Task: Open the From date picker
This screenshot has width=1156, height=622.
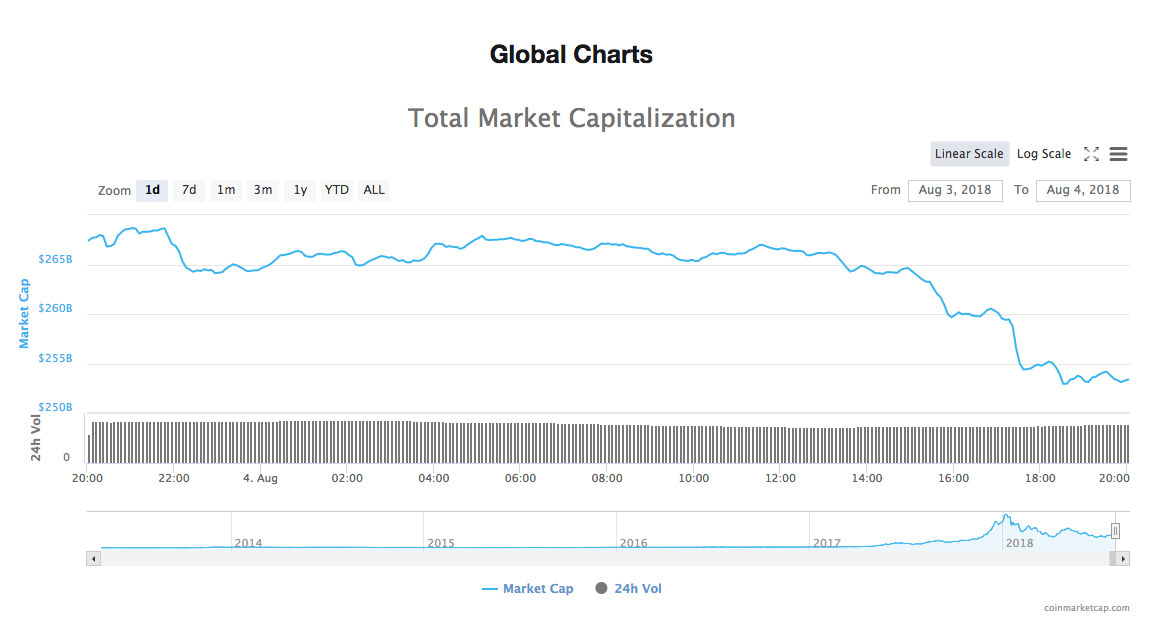Action: pos(955,190)
